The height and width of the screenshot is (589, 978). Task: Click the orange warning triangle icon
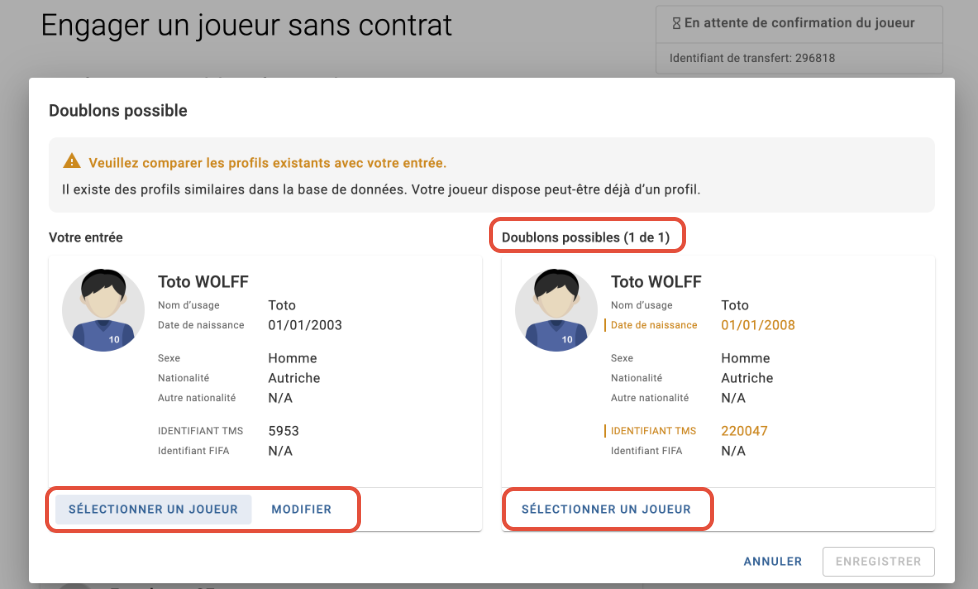click(72, 161)
